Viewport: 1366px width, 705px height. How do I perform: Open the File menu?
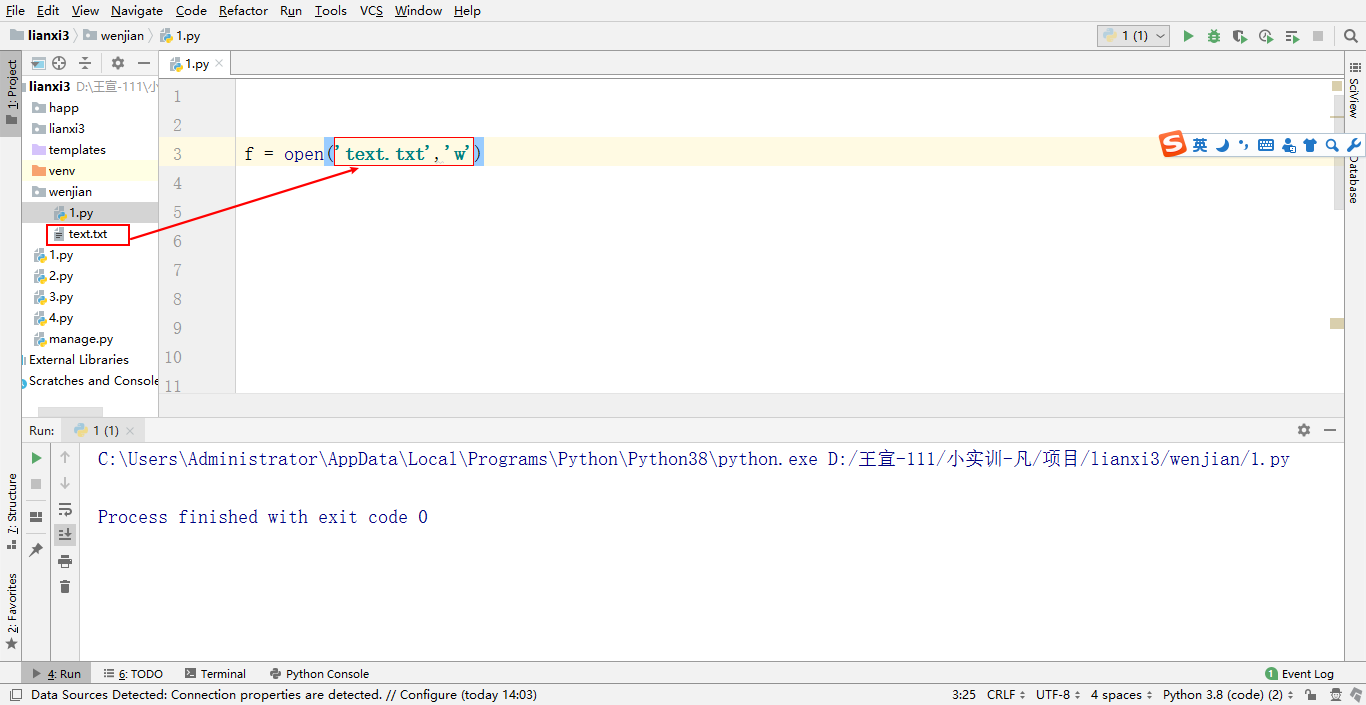point(15,10)
